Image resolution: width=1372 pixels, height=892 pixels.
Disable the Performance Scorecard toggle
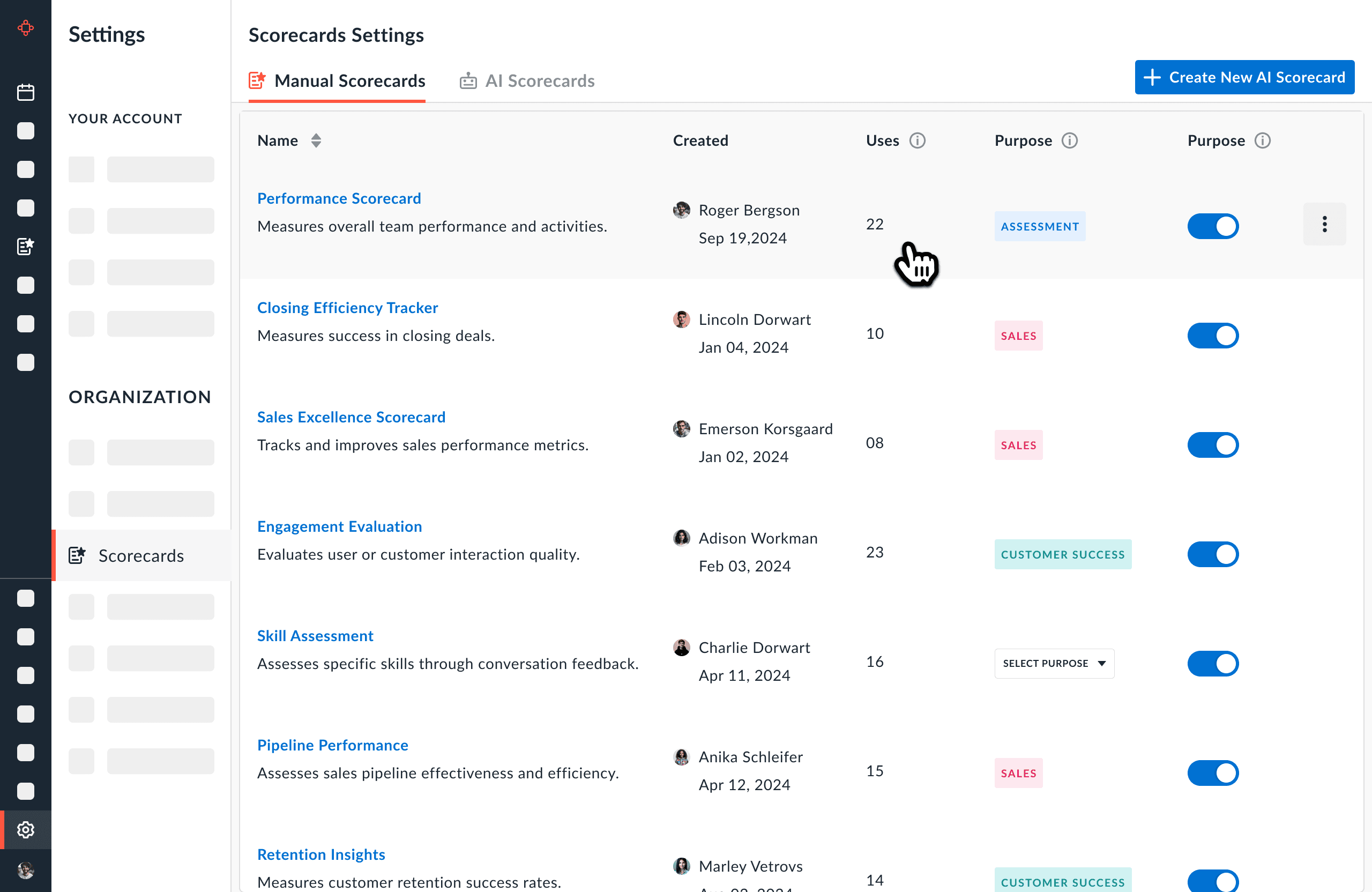click(1212, 226)
